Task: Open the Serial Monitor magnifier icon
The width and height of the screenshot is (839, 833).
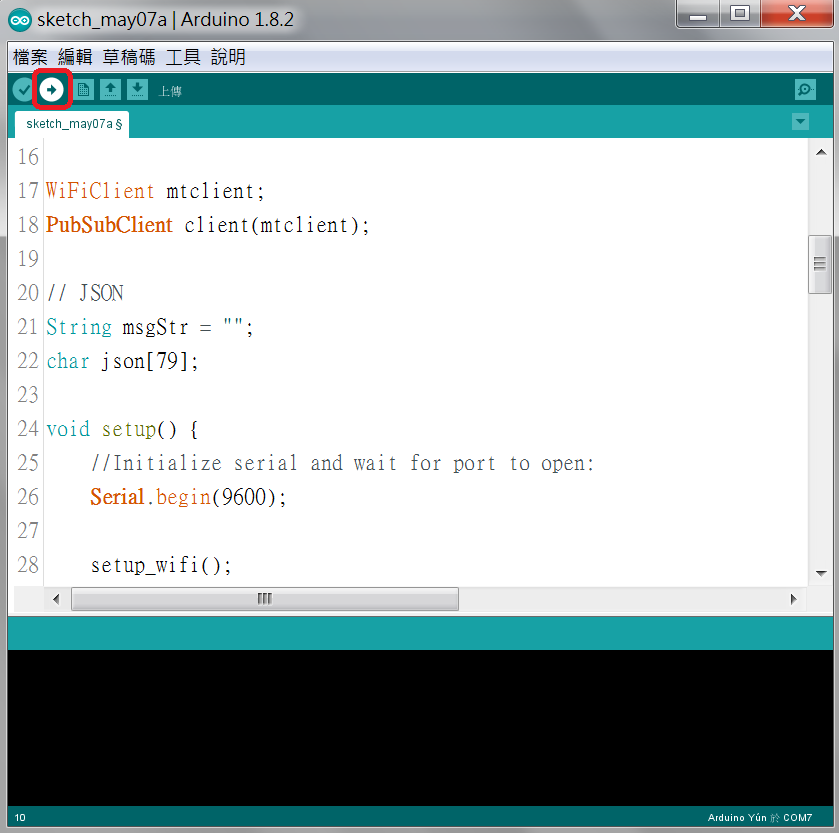Action: click(805, 90)
